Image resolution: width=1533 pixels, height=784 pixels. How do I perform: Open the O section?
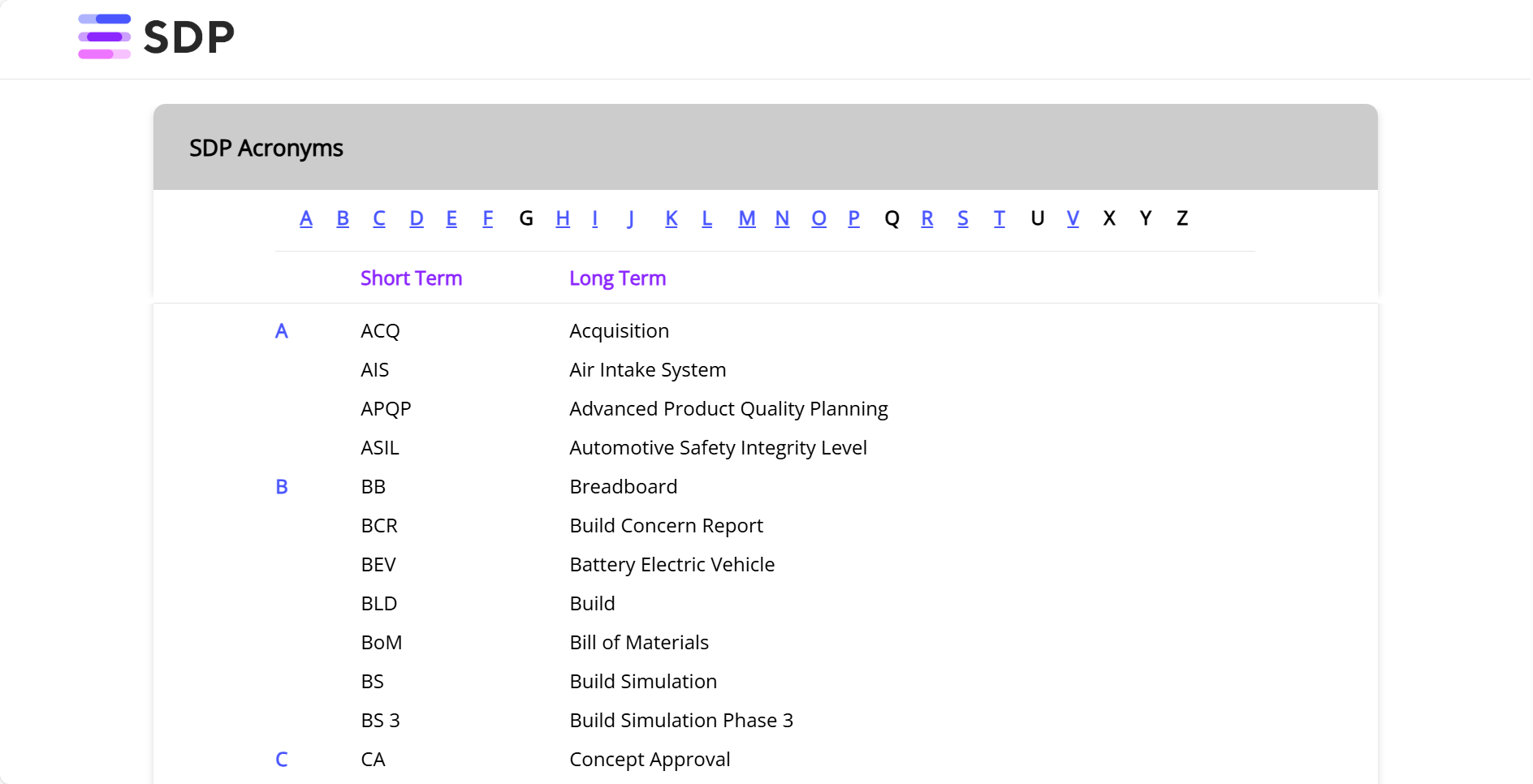coord(818,218)
